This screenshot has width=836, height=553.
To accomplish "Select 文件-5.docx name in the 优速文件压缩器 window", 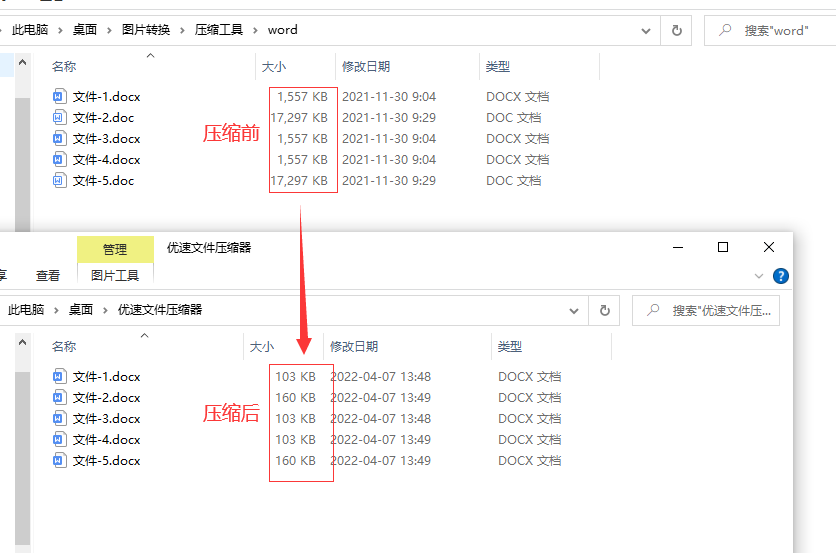I will pos(107,460).
